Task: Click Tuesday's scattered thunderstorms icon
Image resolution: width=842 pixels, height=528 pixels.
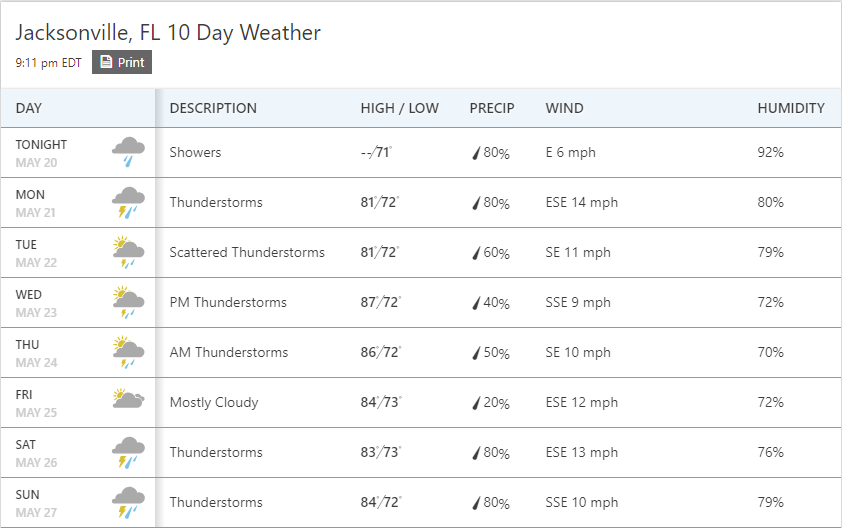Action: (x=128, y=252)
